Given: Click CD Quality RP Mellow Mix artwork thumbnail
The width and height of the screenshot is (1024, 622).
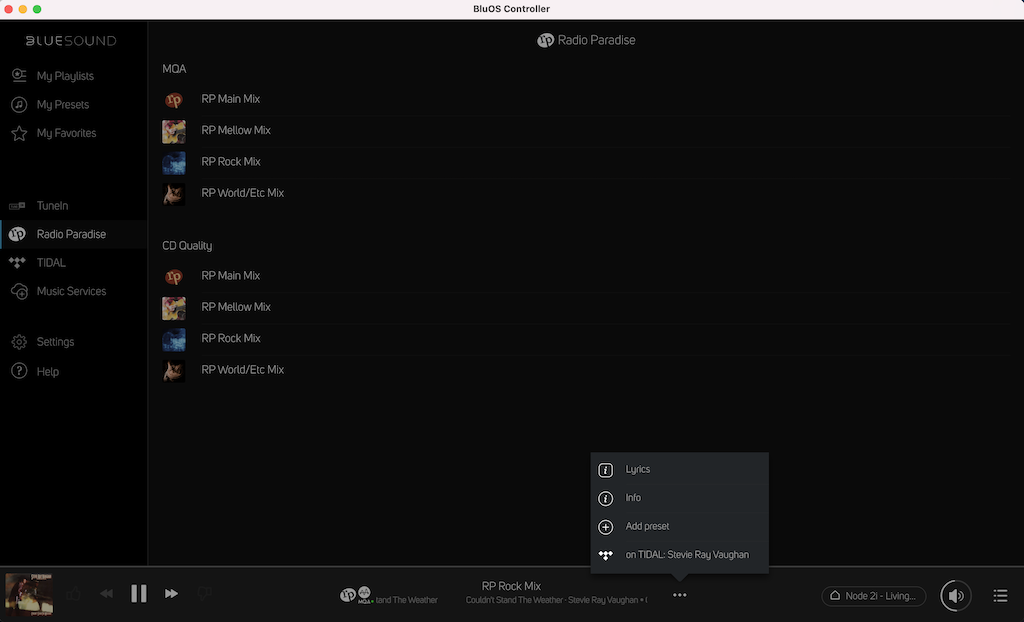Looking at the screenshot, I should [x=174, y=308].
